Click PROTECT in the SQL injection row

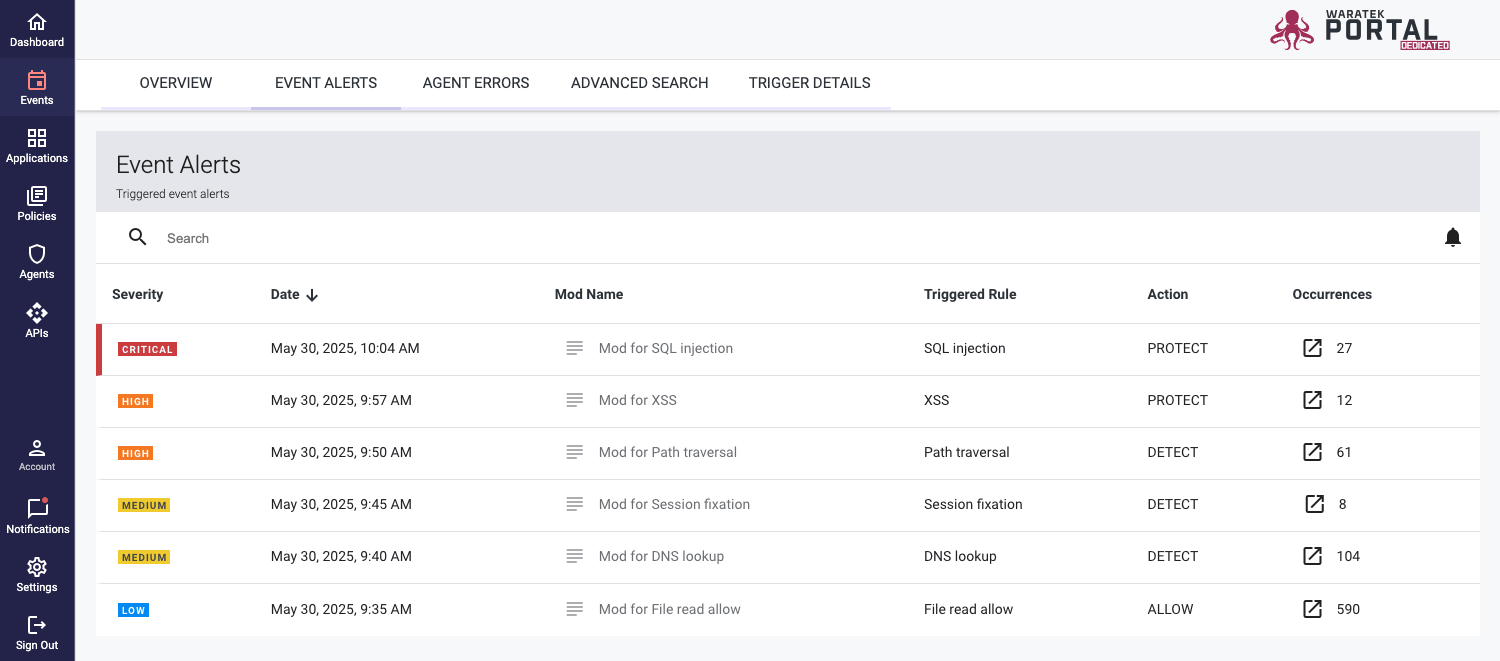(x=1178, y=348)
